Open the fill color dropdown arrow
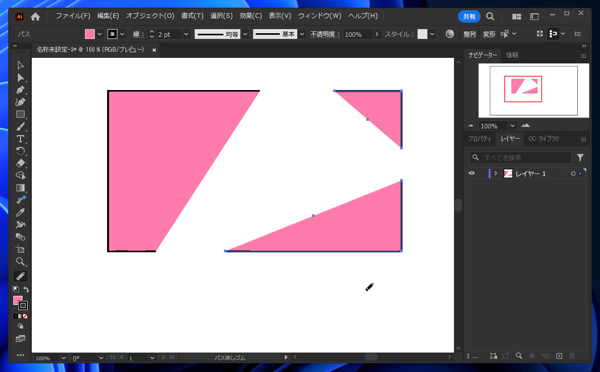Image resolution: width=600 pixels, height=372 pixels. [x=99, y=34]
